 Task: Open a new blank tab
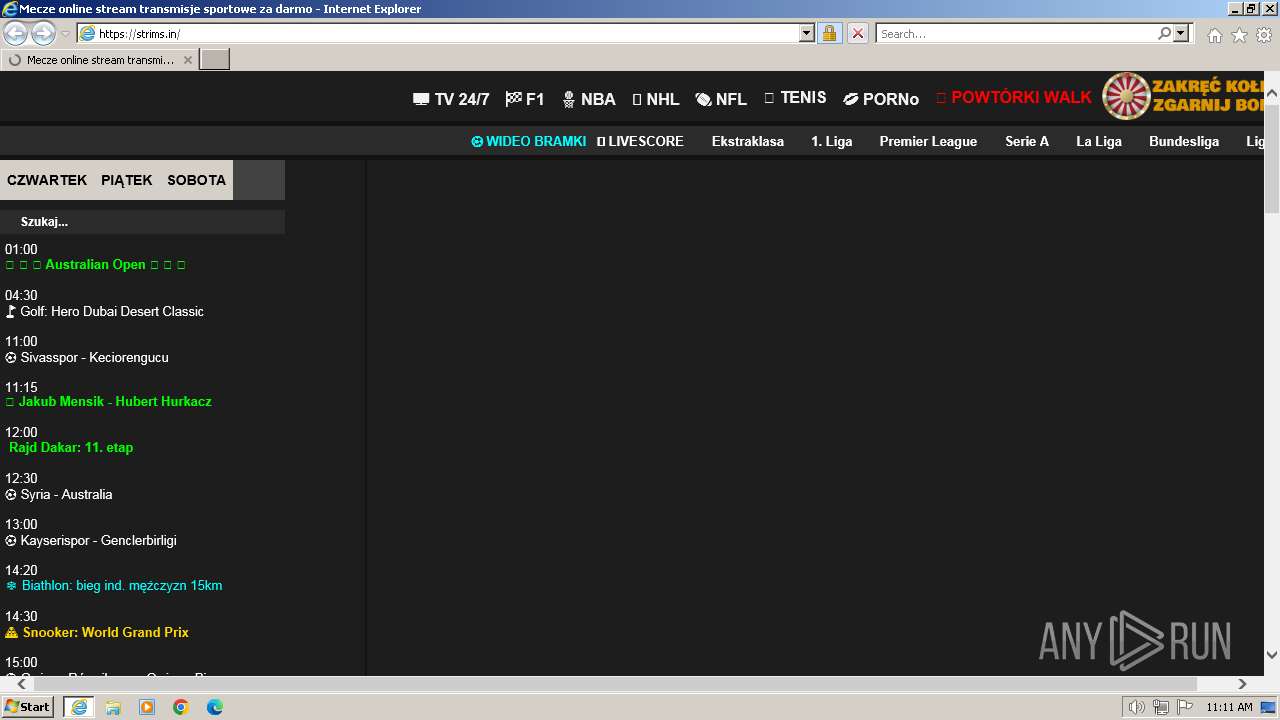click(x=215, y=60)
